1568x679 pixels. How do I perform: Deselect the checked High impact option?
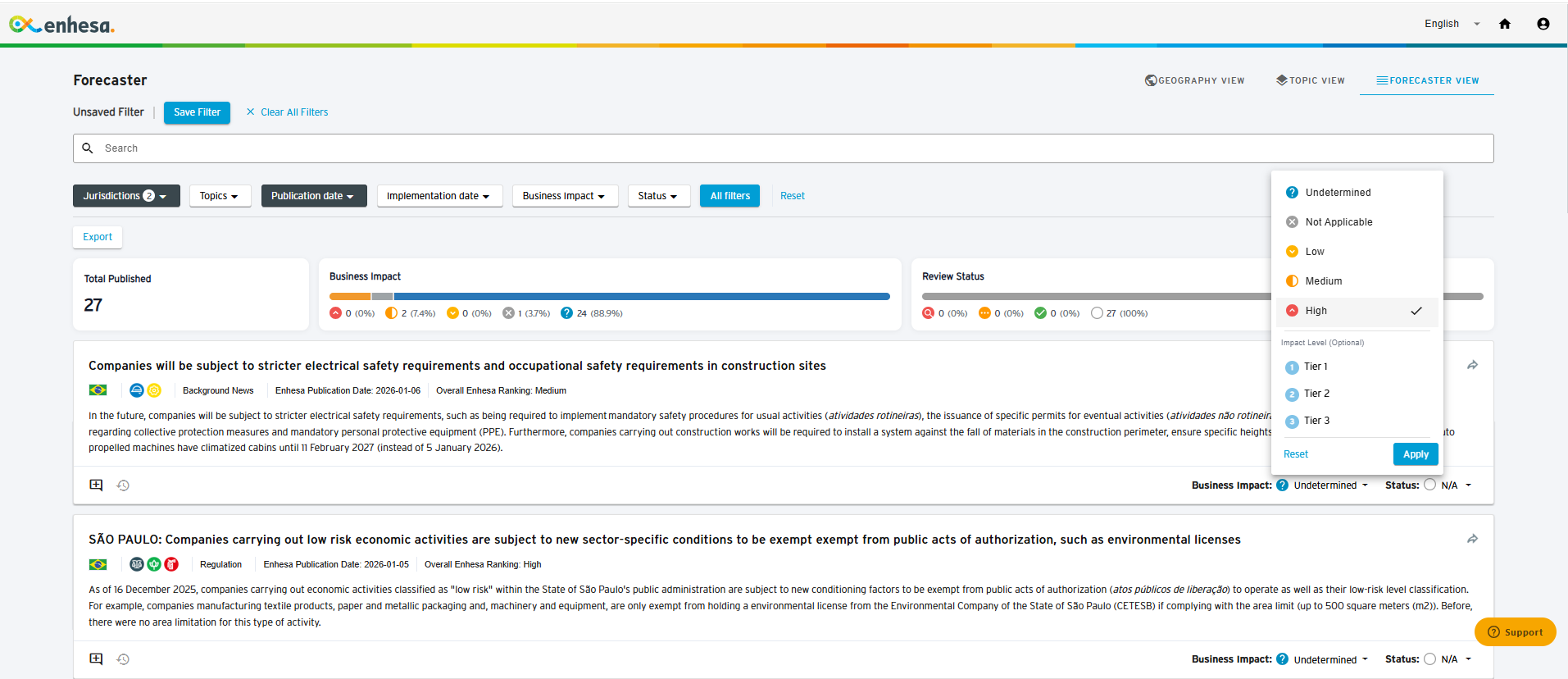(x=1357, y=311)
